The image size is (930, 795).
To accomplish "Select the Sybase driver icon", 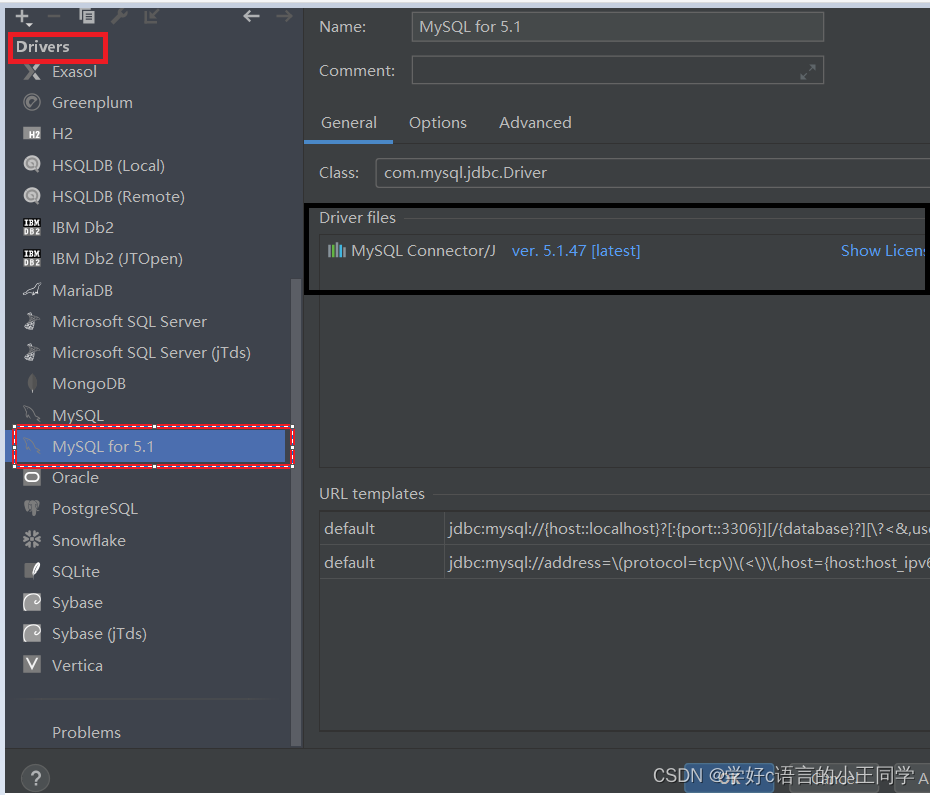I will (32, 602).
